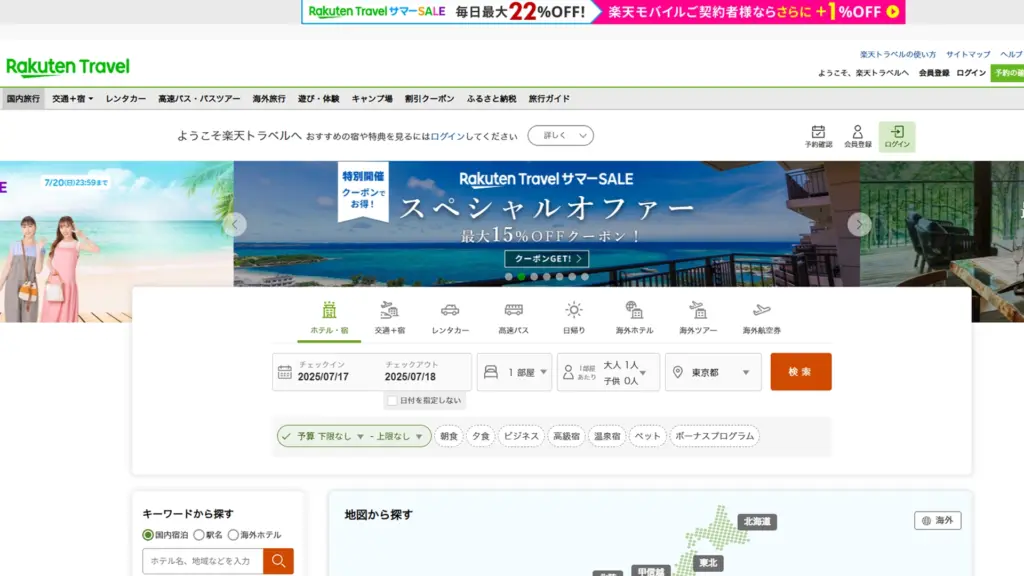Image resolution: width=1024 pixels, height=576 pixels.
Task: Open the 東京都 location dropdown
Action: (x=713, y=372)
